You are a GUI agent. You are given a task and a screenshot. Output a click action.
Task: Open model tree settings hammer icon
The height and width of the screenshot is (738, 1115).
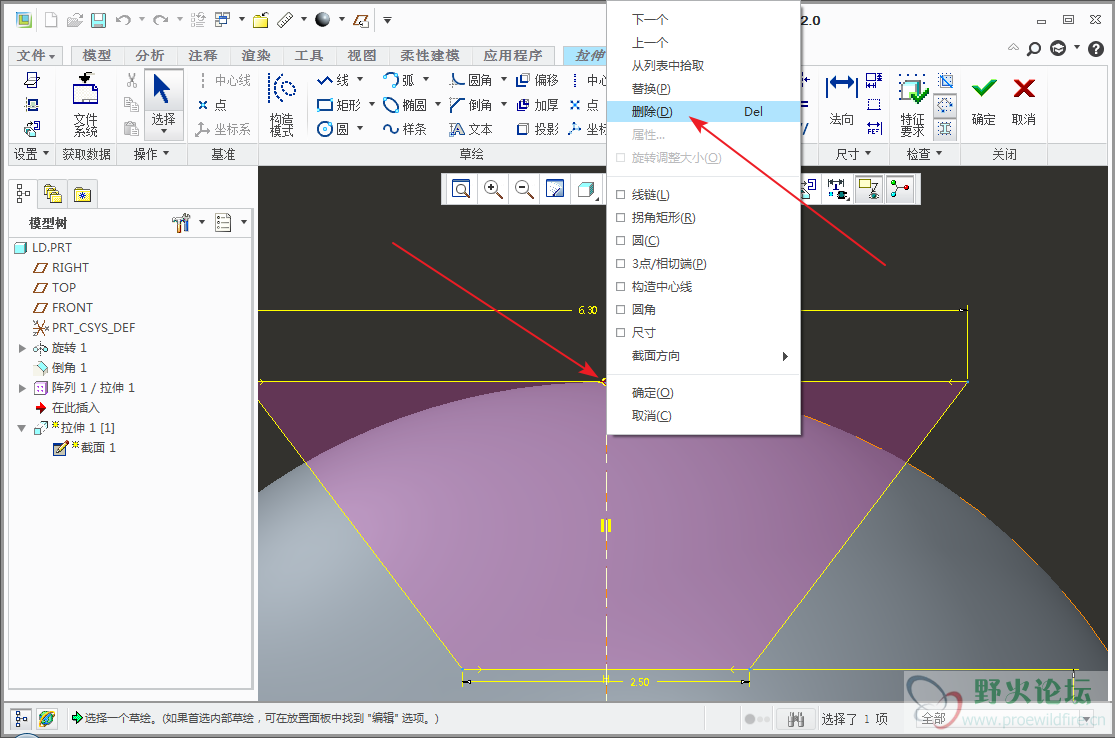181,223
